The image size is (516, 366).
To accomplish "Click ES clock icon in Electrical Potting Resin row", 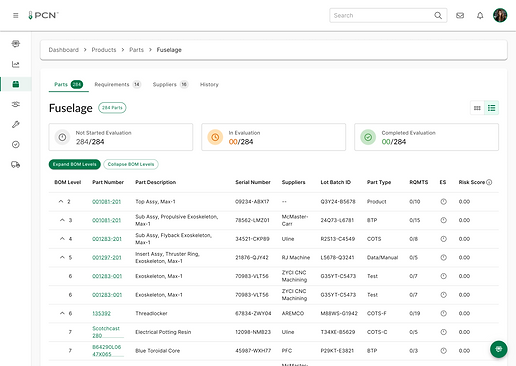I will pyautogui.click(x=443, y=332).
